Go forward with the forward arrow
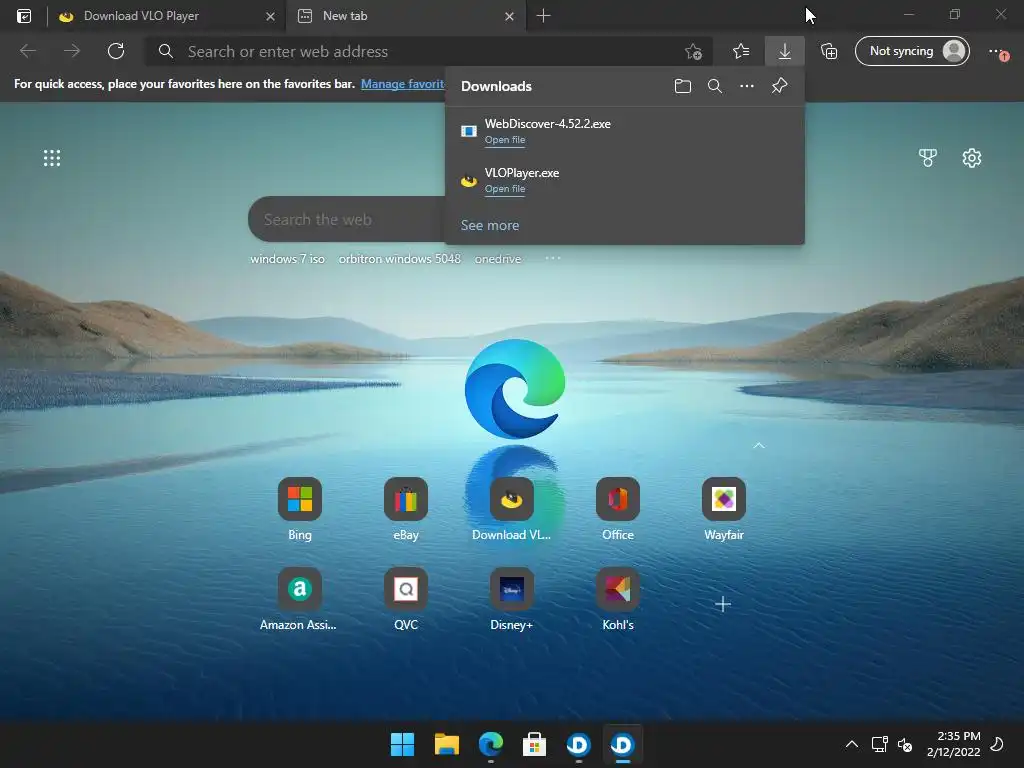 click(72, 51)
